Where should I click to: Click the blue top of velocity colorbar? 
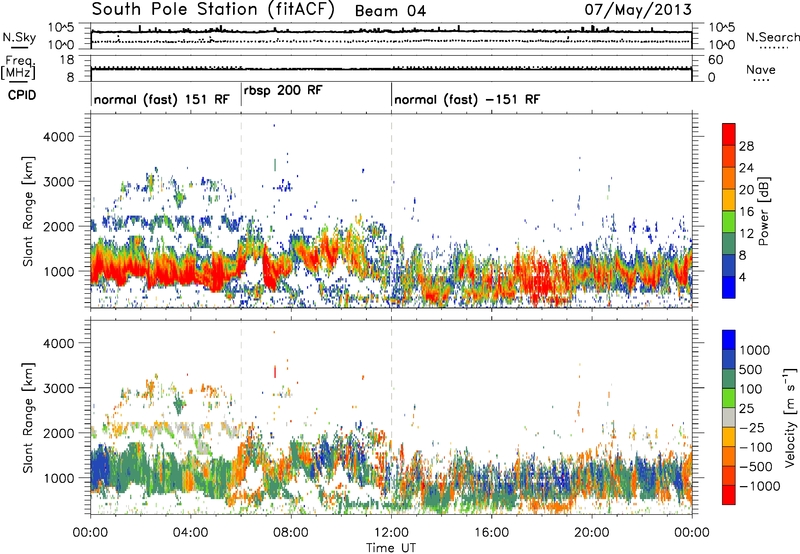[x=729, y=340]
